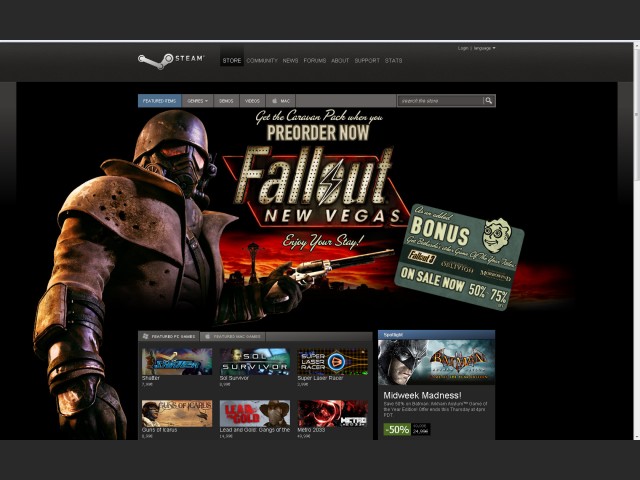This screenshot has width=640, height=480.
Task: Click the Oblivion logo on bonus card
Action: coord(457,267)
